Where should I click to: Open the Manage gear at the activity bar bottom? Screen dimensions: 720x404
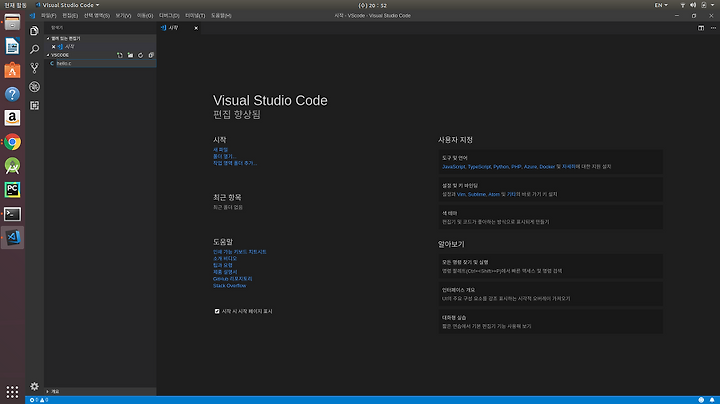coord(34,386)
